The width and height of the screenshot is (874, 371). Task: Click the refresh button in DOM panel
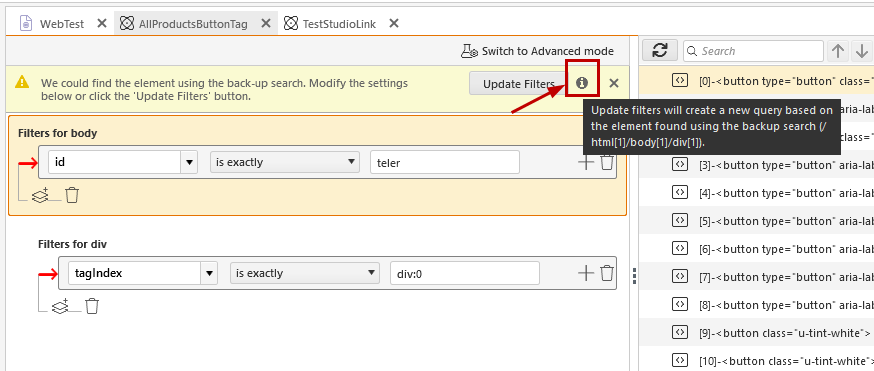(660, 51)
